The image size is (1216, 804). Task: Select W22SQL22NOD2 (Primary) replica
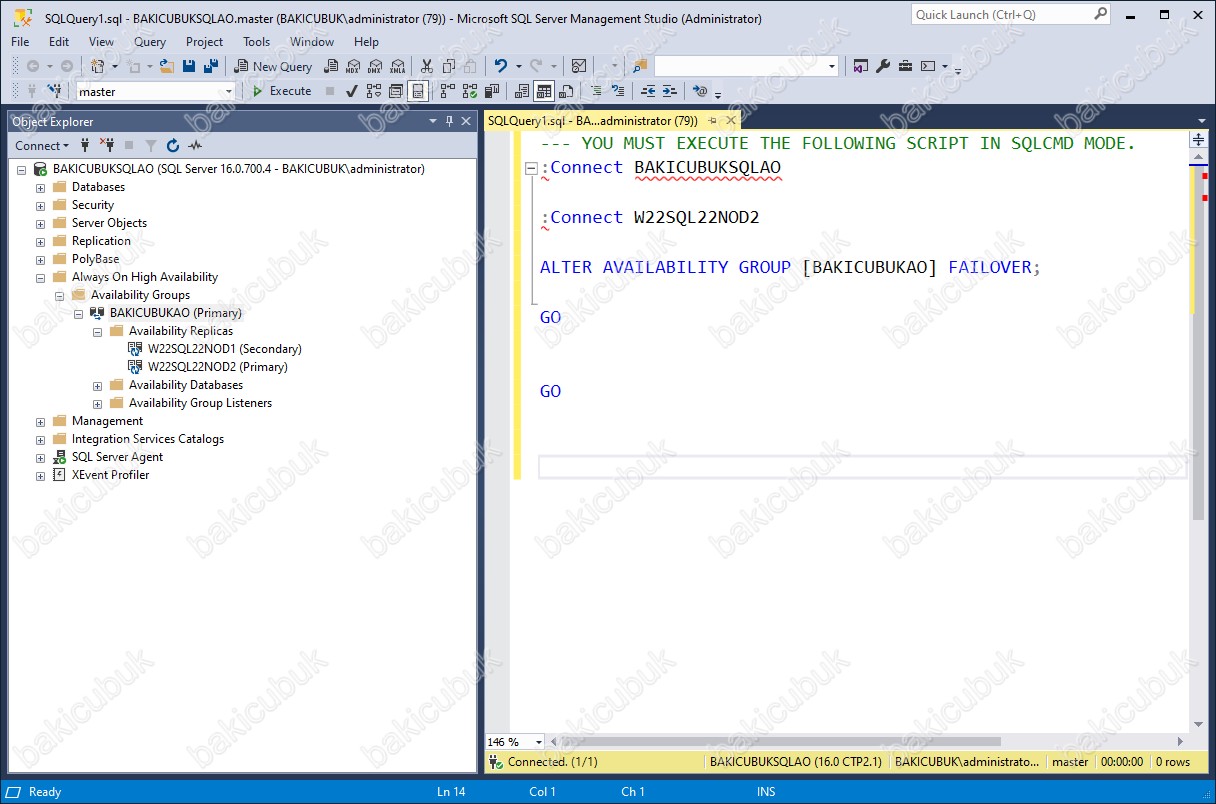[x=218, y=367]
